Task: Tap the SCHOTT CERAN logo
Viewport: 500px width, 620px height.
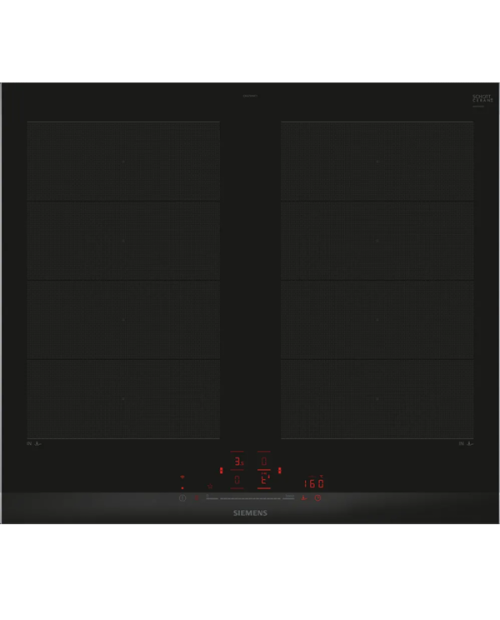Action: [483, 98]
